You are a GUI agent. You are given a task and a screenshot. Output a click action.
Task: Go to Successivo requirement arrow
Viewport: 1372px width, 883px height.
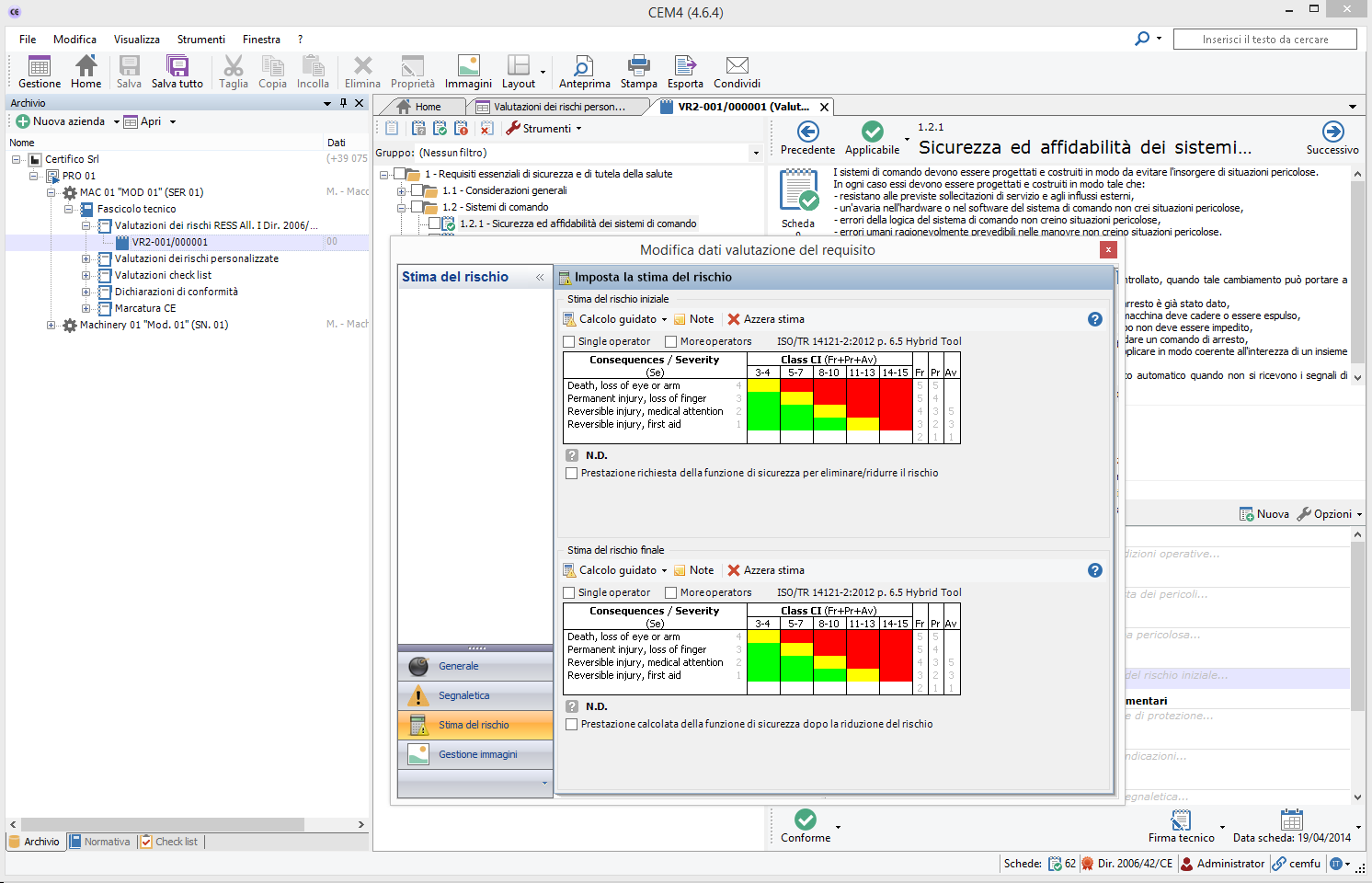pos(1332,132)
